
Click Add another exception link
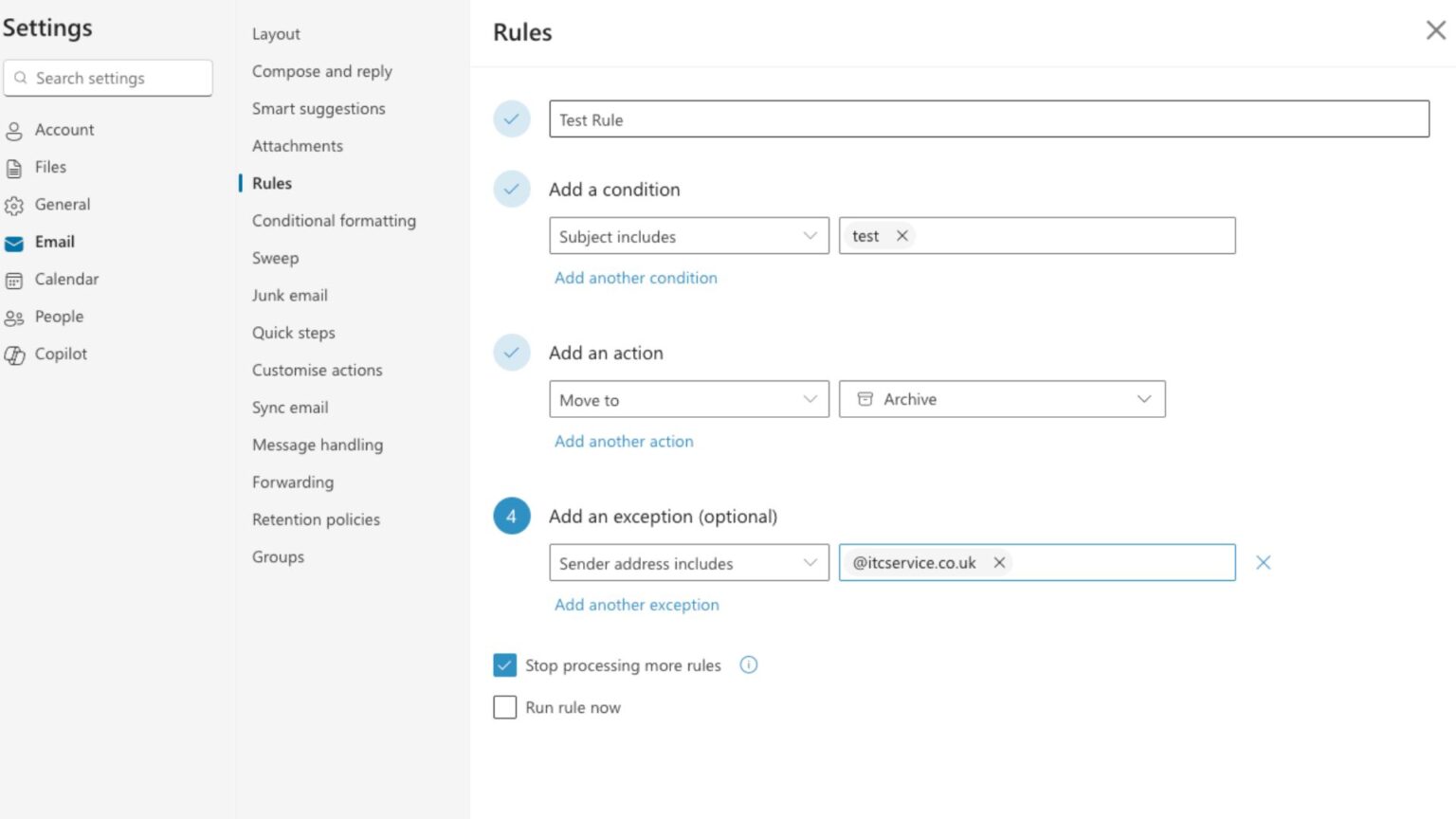[x=636, y=605]
